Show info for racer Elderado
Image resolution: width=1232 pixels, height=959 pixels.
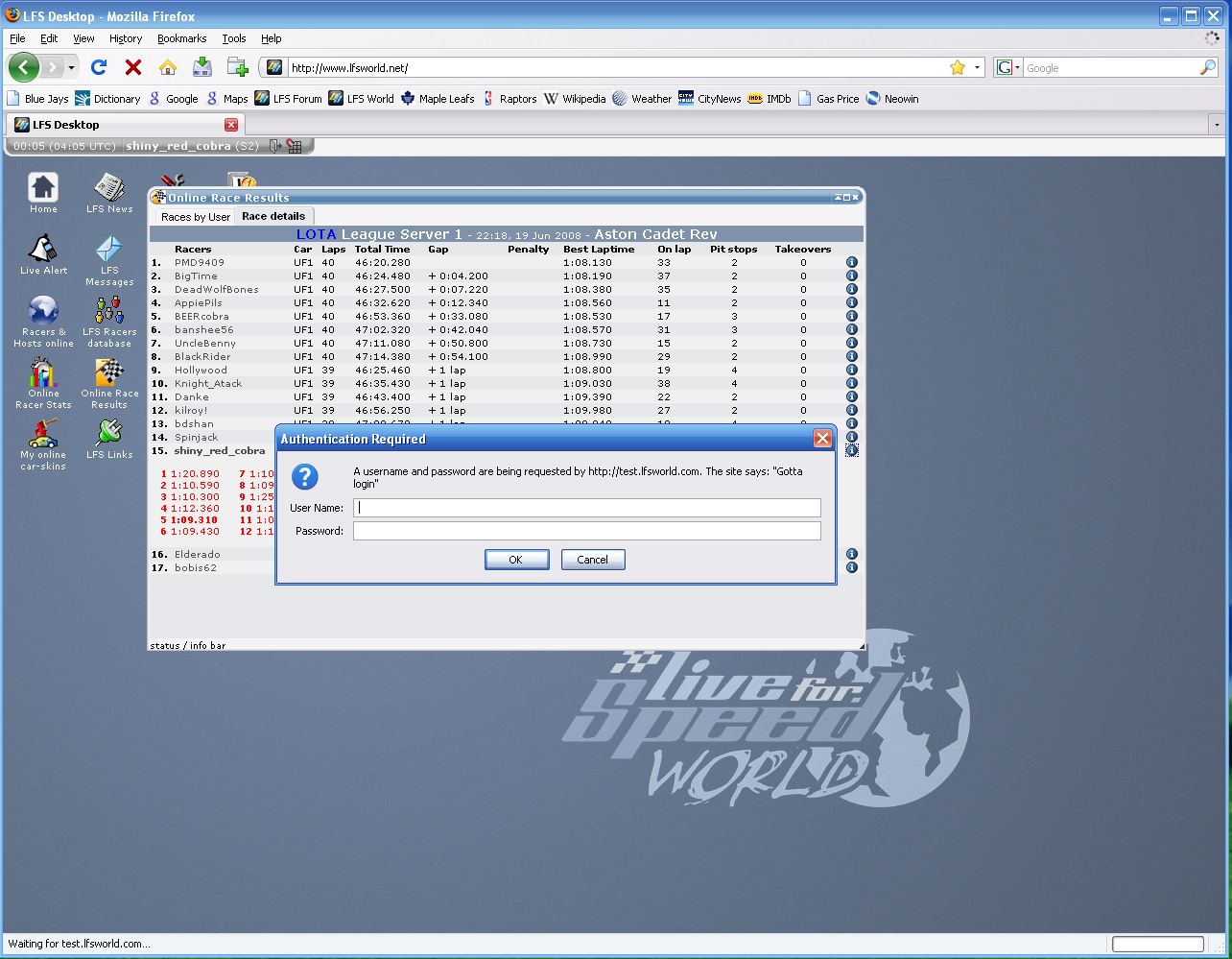point(851,554)
